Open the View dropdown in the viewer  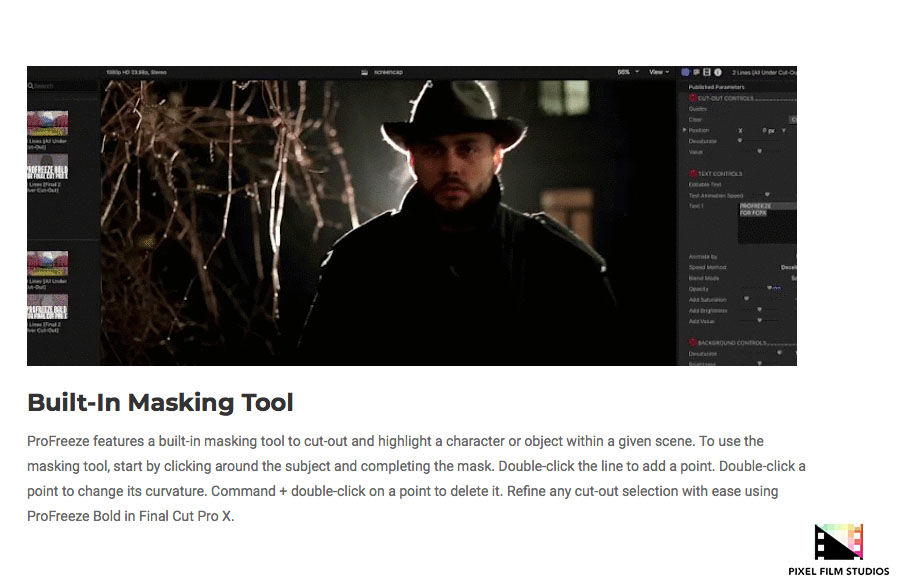coord(659,72)
